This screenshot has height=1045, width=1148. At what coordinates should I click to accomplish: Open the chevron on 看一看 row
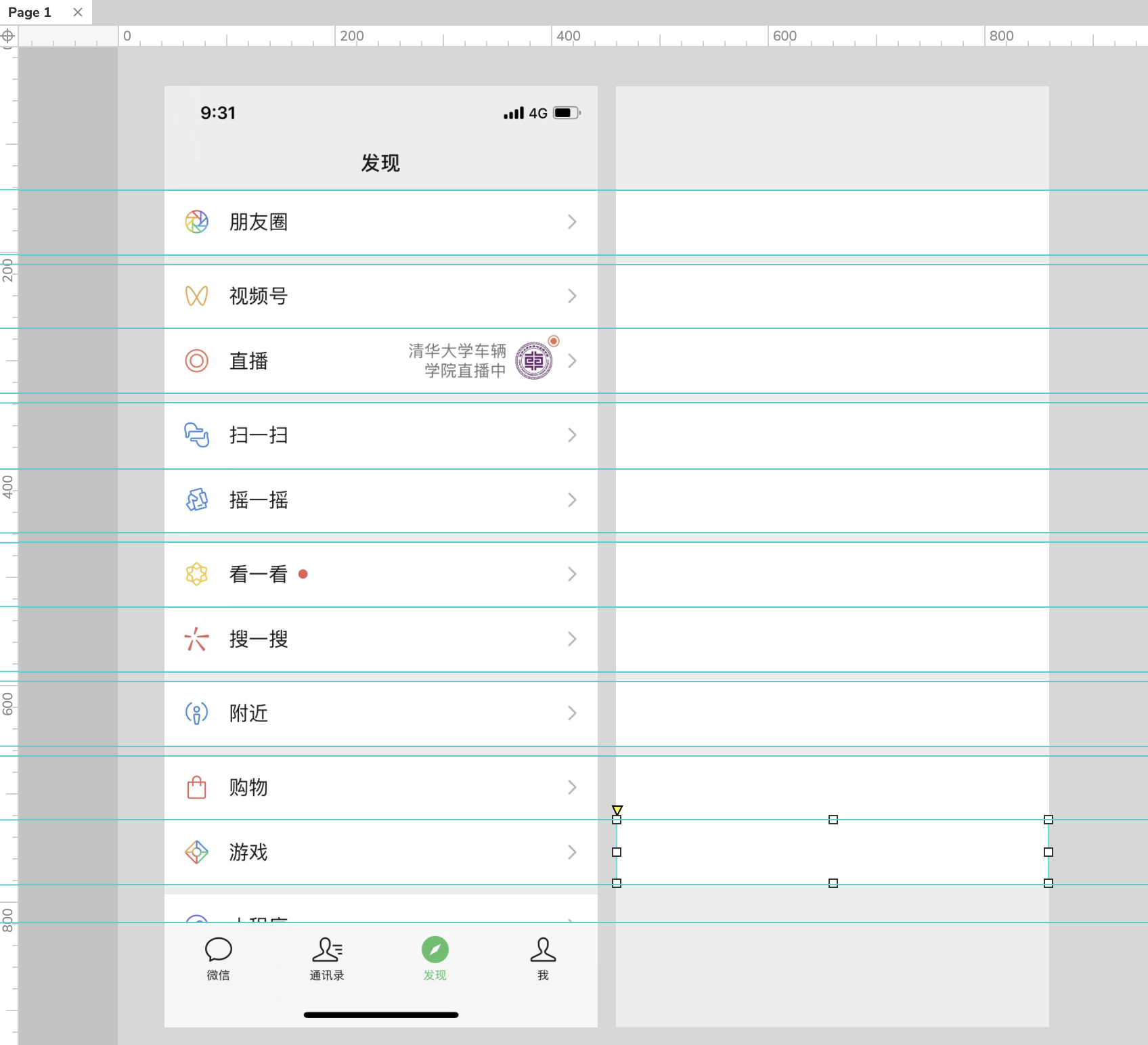point(572,574)
